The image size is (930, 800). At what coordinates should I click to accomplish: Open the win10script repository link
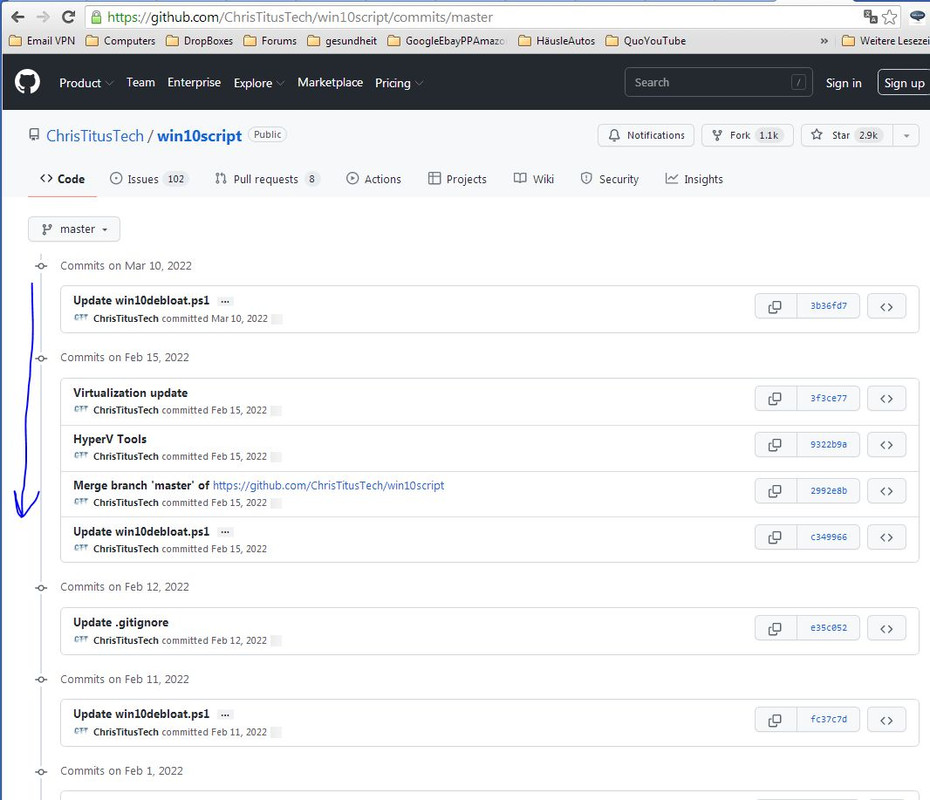tap(199, 136)
